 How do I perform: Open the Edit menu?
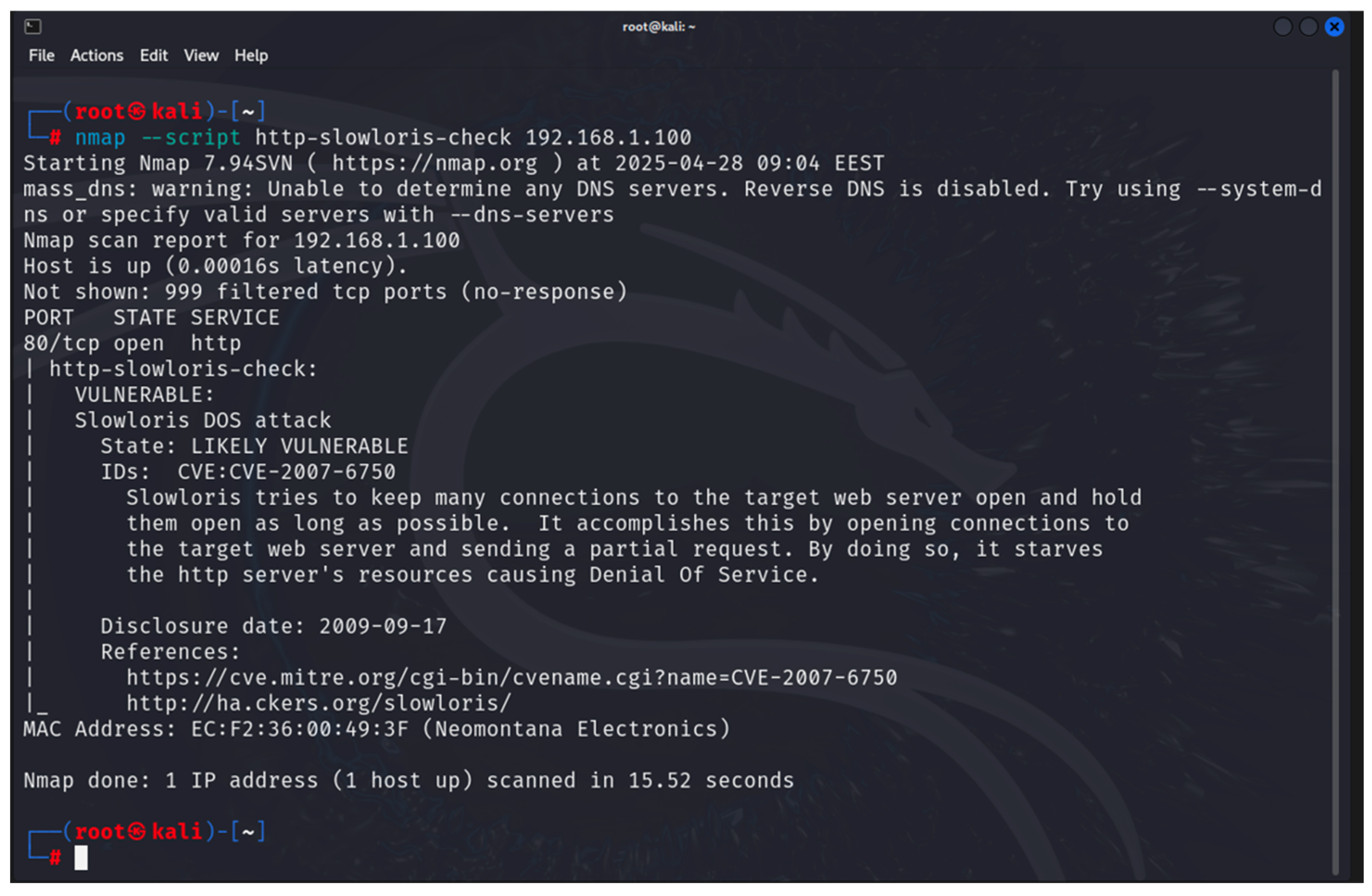point(153,55)
